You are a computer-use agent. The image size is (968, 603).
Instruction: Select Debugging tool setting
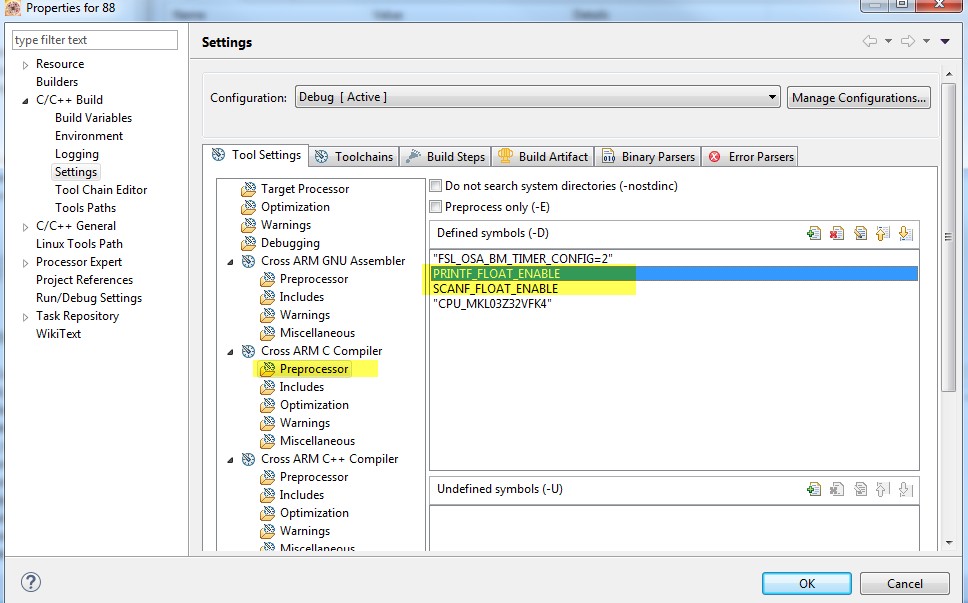(290, 243)
